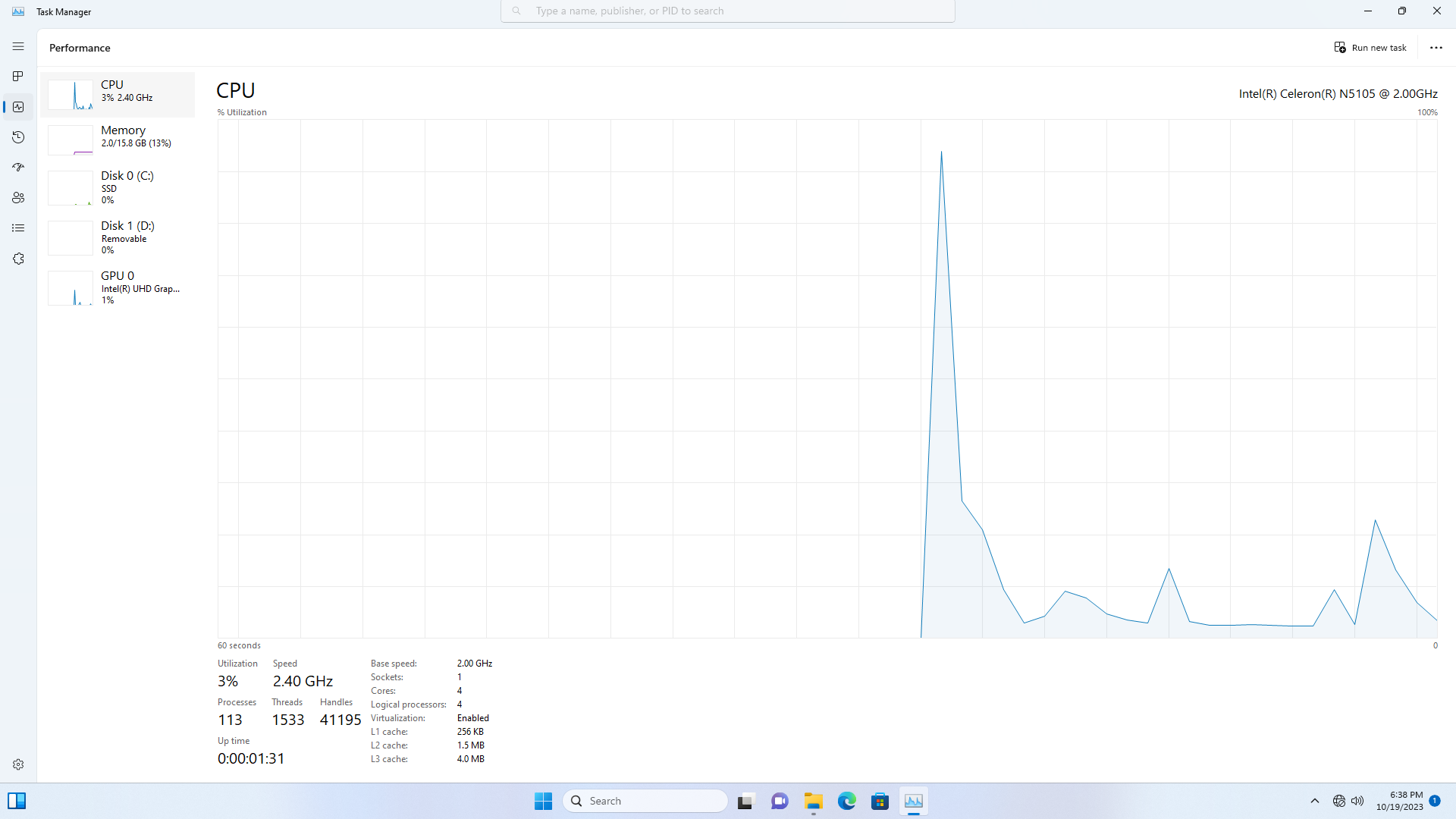Image resolution: width=1456 pixels, height=819 pixels.
Task: Click the 2.40 GHz Speed value
Action: point(303,681)
